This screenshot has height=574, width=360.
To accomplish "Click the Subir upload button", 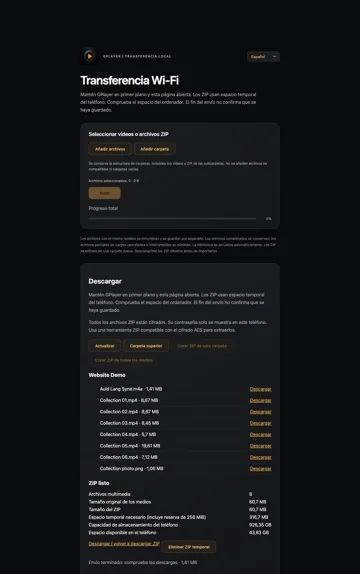I will (104, 193).
